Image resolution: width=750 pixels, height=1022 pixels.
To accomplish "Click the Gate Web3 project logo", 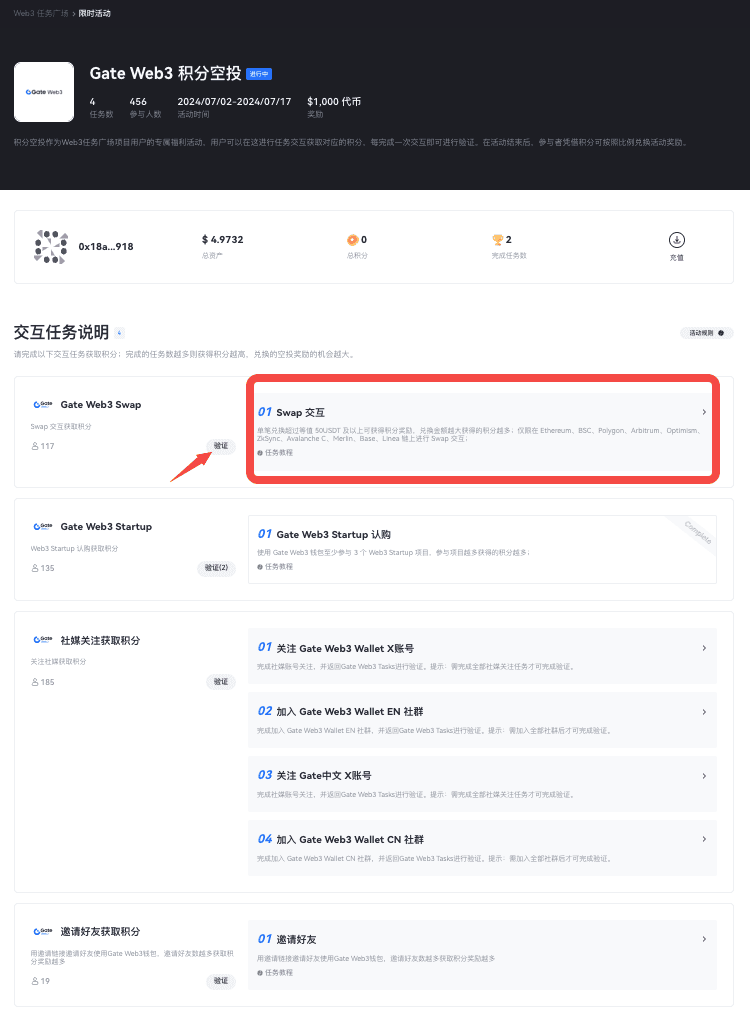I will [44, 92].
